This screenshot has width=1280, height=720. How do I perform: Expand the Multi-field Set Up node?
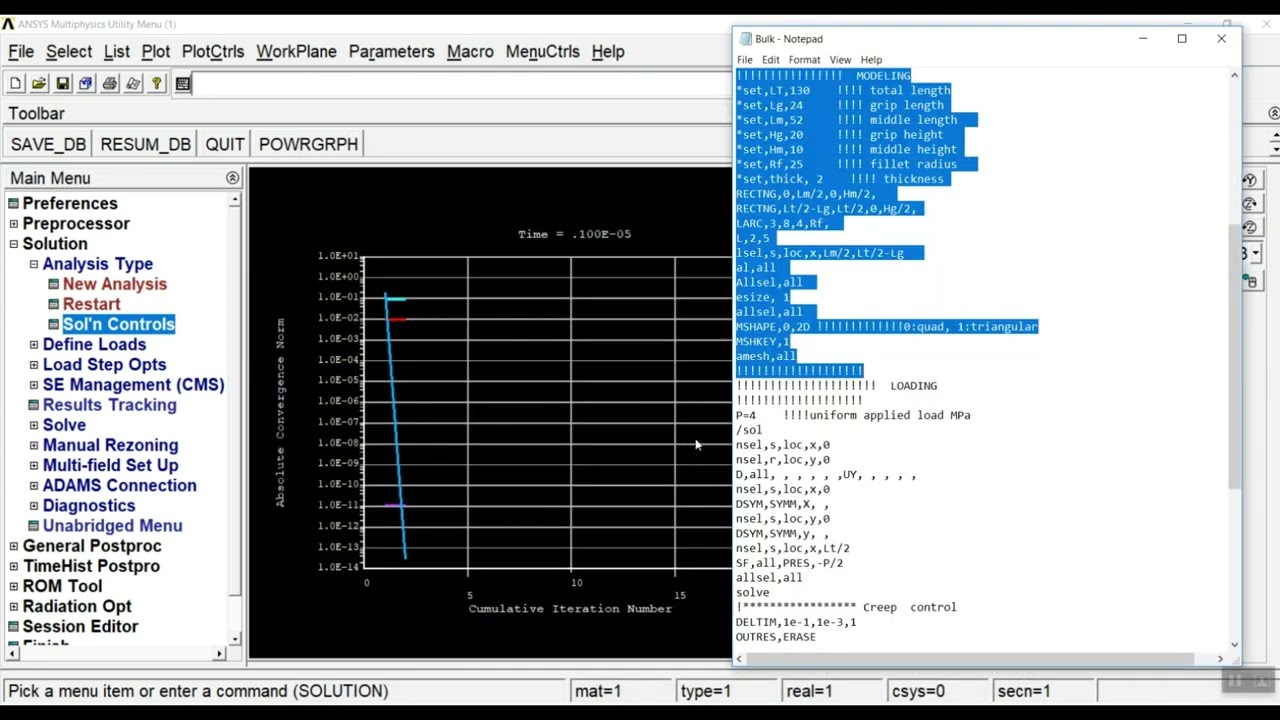click(34, 466)
